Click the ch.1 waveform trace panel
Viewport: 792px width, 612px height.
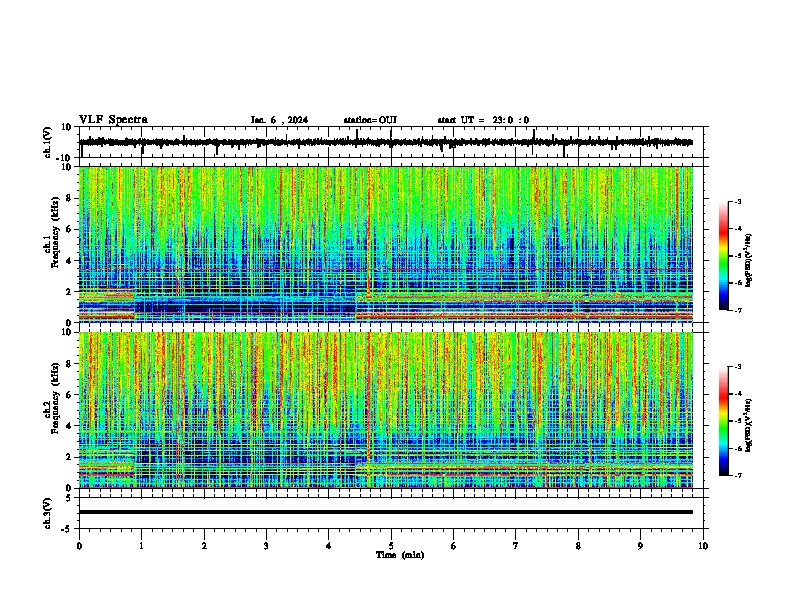click(393, 142)
